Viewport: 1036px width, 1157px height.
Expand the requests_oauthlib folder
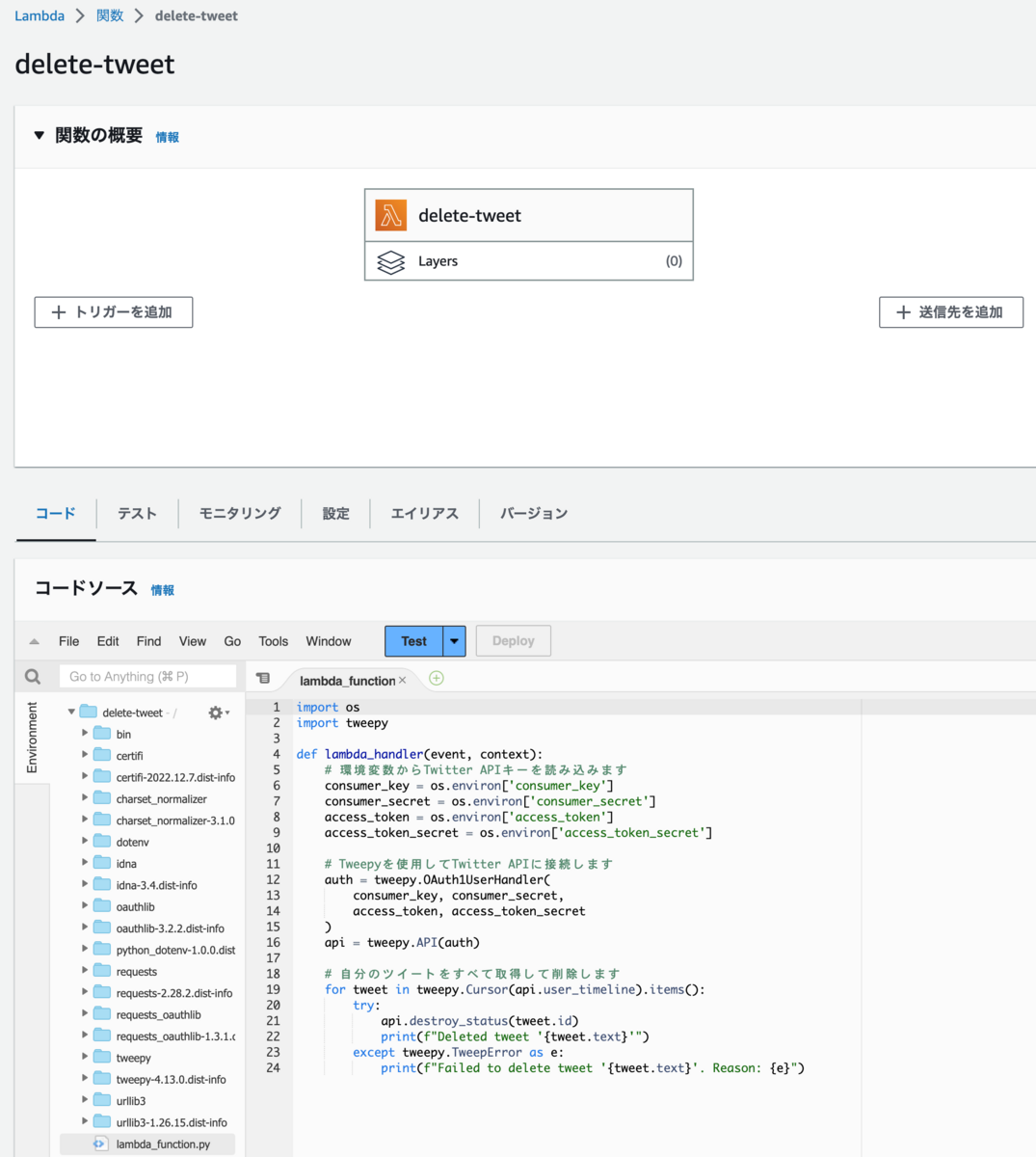(x=85, y=1014)
